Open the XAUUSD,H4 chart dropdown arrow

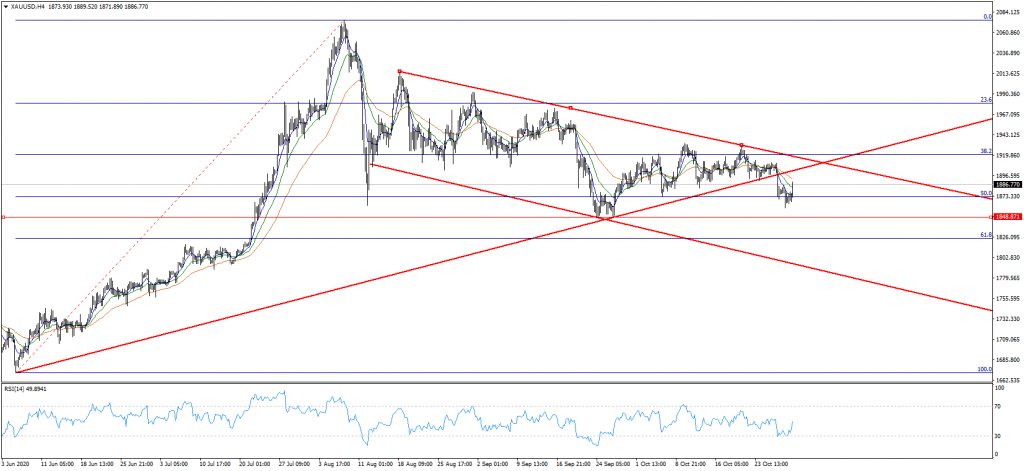coord(6,6)
